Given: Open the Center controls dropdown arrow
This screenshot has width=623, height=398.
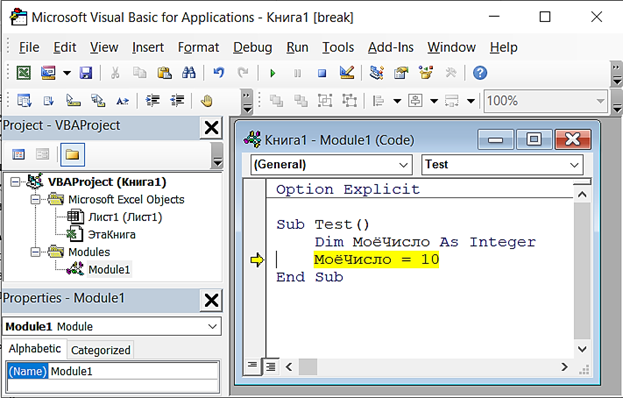Looking at the screenshot, I should tap(434, 101).
